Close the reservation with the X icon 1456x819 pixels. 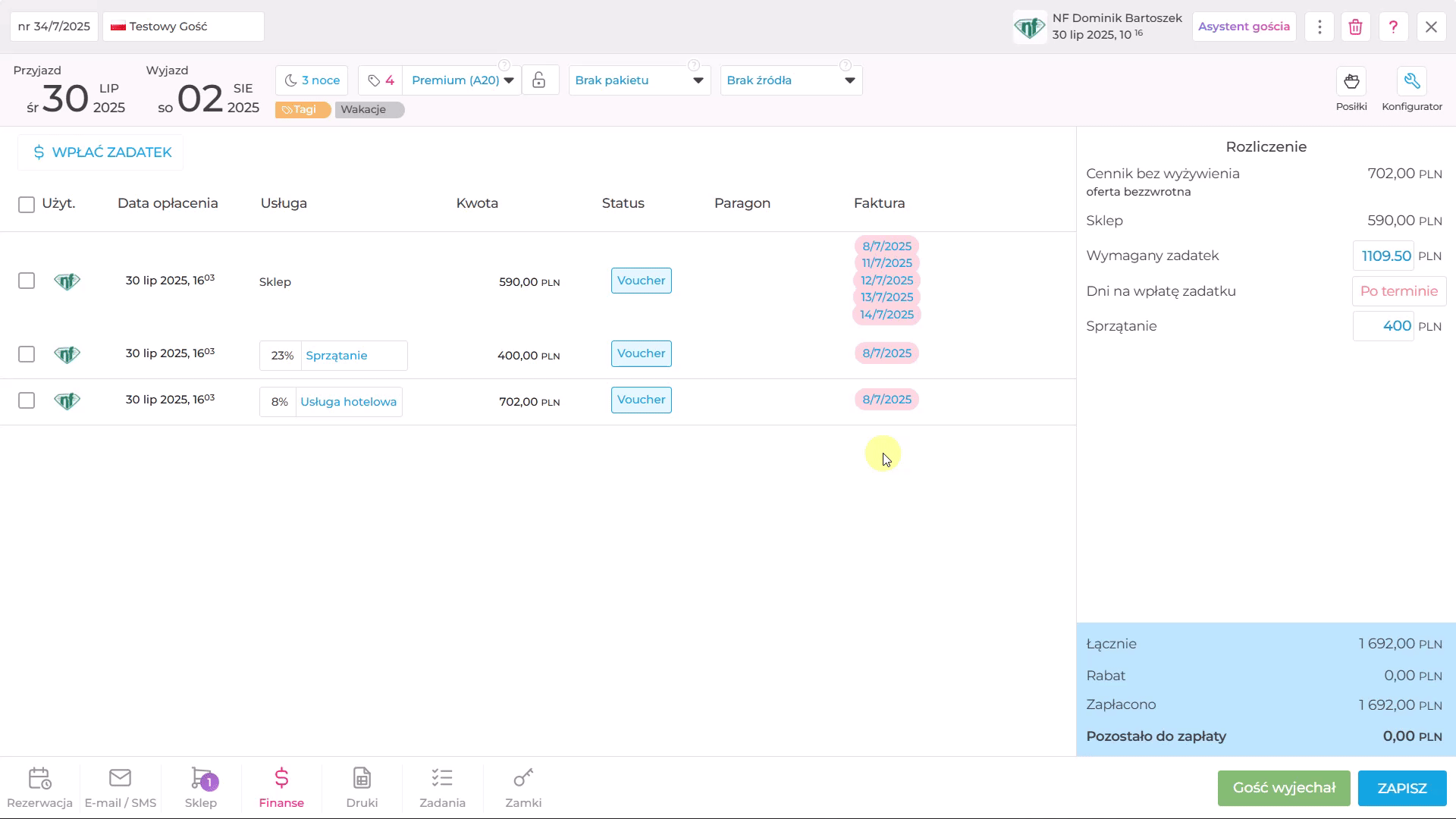click(1431, 27)
